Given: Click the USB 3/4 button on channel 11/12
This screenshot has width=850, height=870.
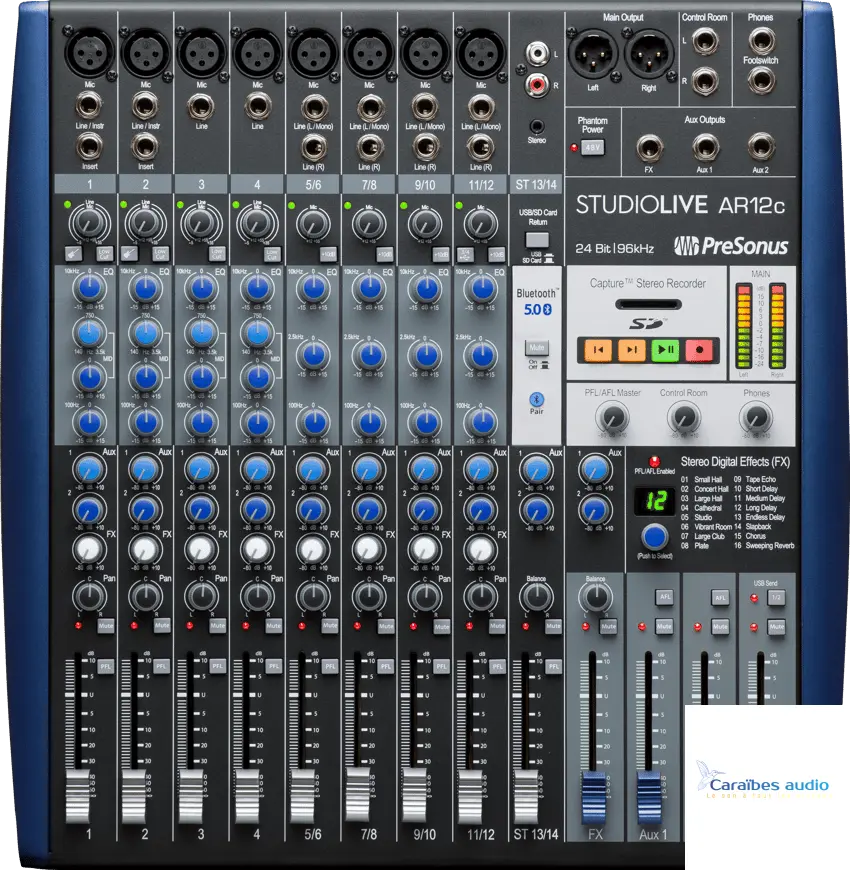Looking at the screenshot, I should [x=465, y=254].
